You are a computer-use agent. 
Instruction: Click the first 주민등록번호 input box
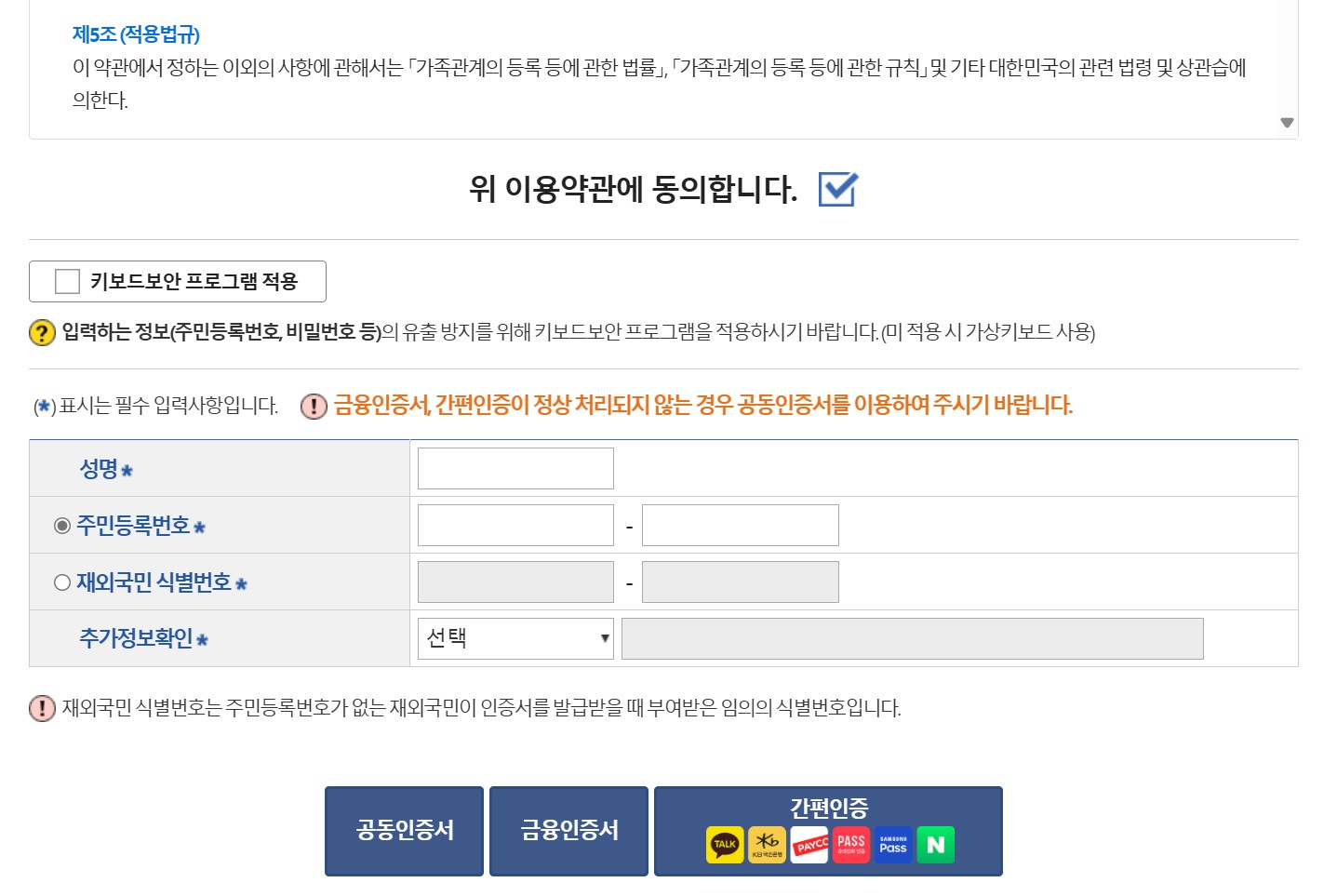(x=515, y=524)
